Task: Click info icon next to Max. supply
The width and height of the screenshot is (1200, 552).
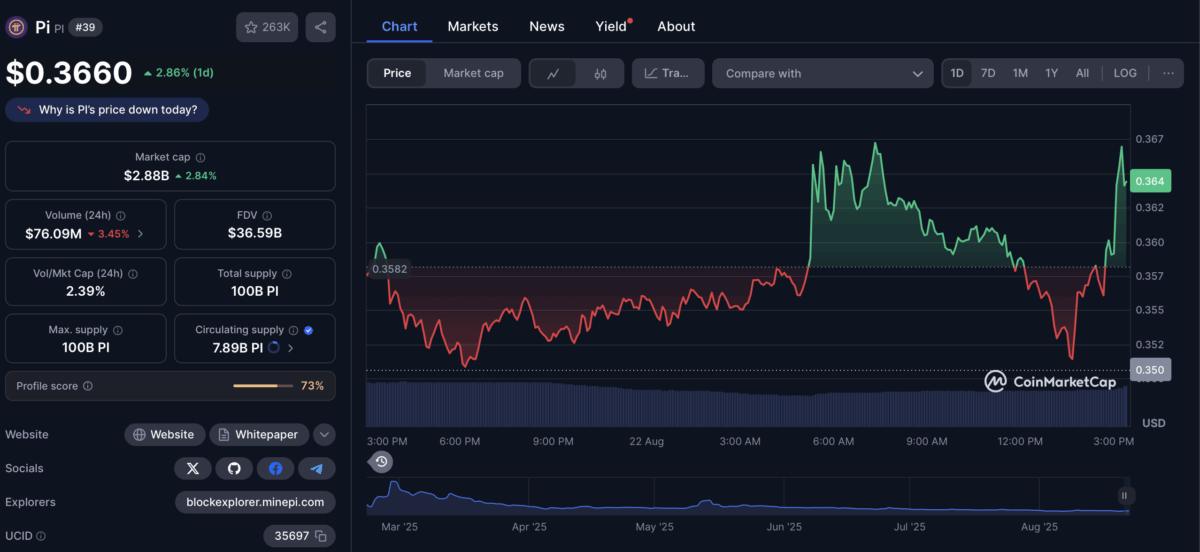Action: pyautogui.click(x=117, y=331)
